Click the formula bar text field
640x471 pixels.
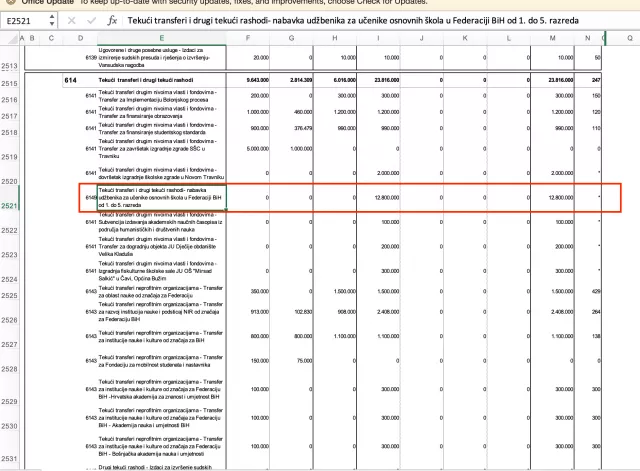[380, 20]
